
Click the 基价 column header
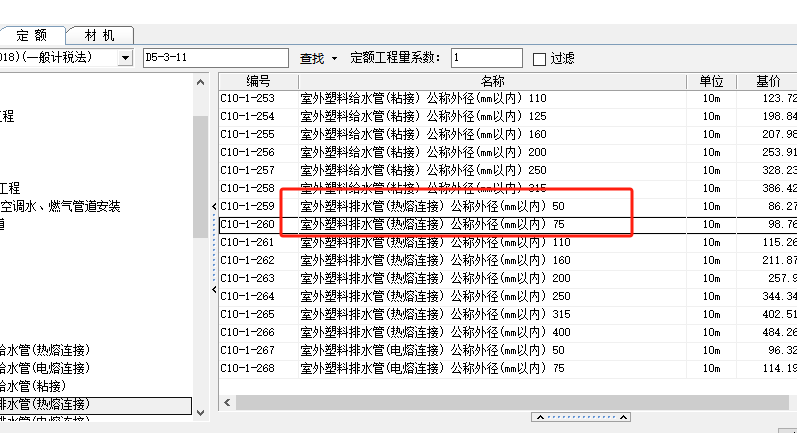(767, 81)
